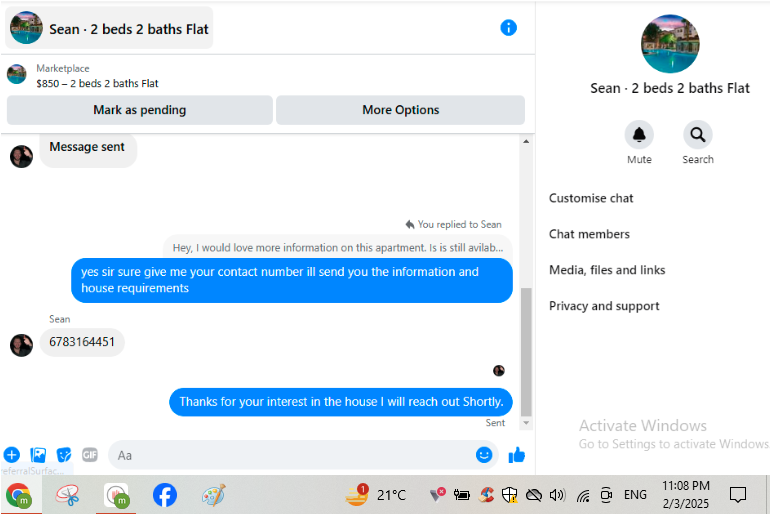Expand the Customise chat section
The width and height of the screenshot is (771, 515).
click(591, 198)
